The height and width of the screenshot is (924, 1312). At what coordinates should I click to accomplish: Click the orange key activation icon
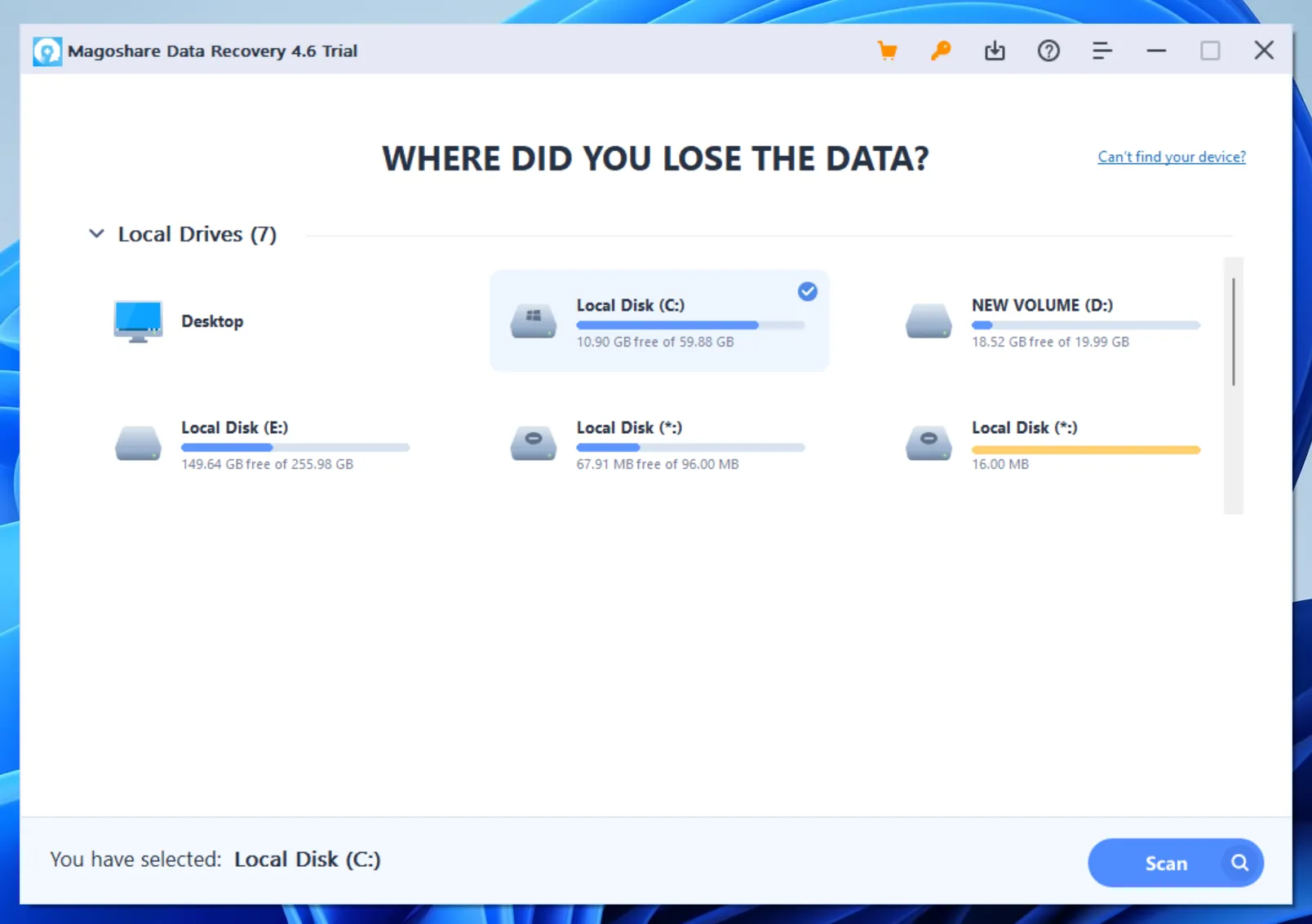click(941, 51)
